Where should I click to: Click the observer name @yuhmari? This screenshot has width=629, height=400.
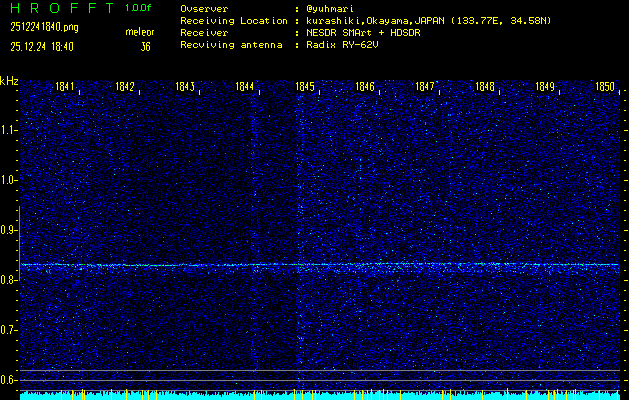pyautogui.click(x=330, y=9)
